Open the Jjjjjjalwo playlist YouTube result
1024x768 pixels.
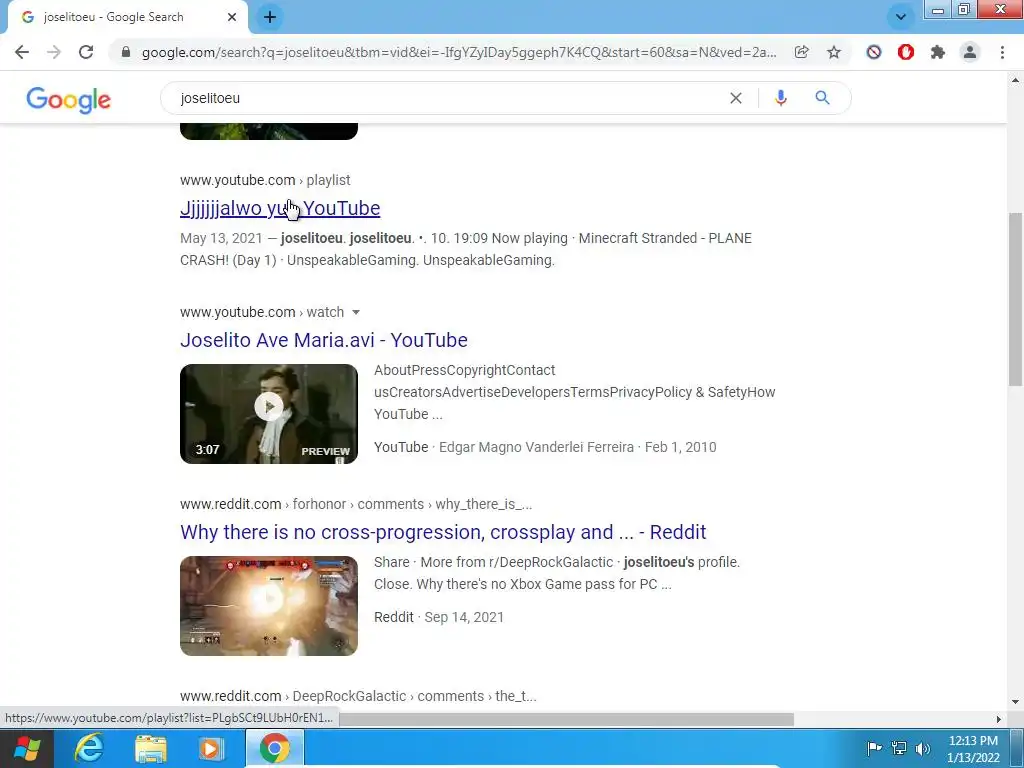280,208
